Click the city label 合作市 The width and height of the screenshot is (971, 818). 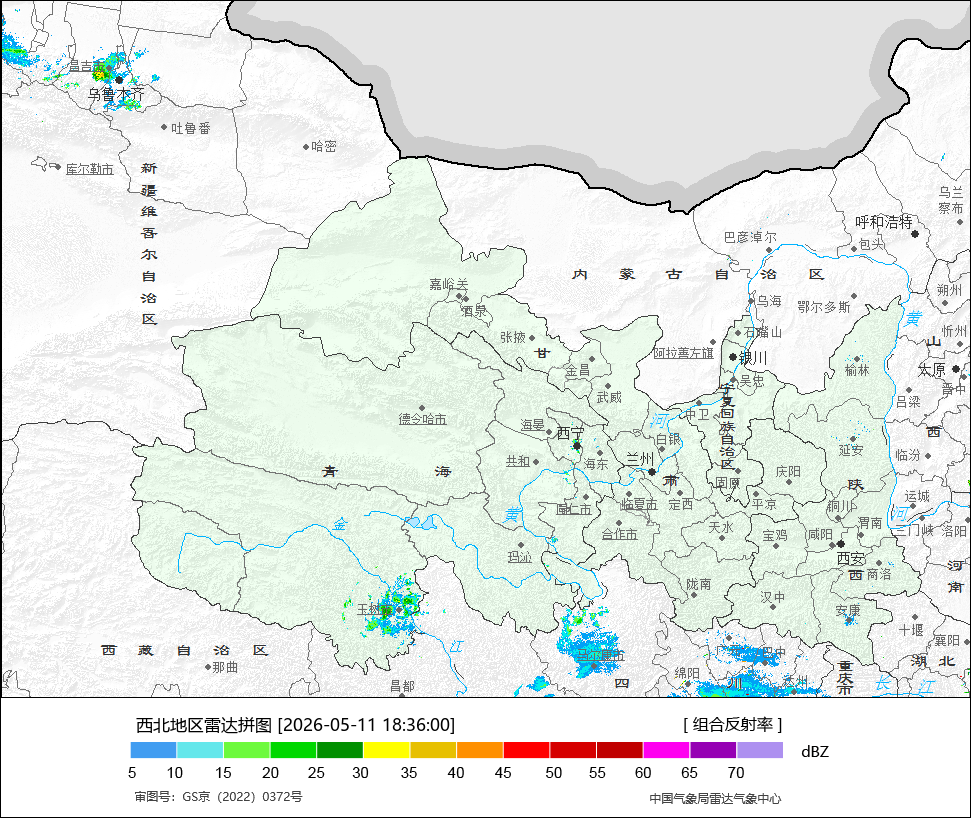click(620, 534)
